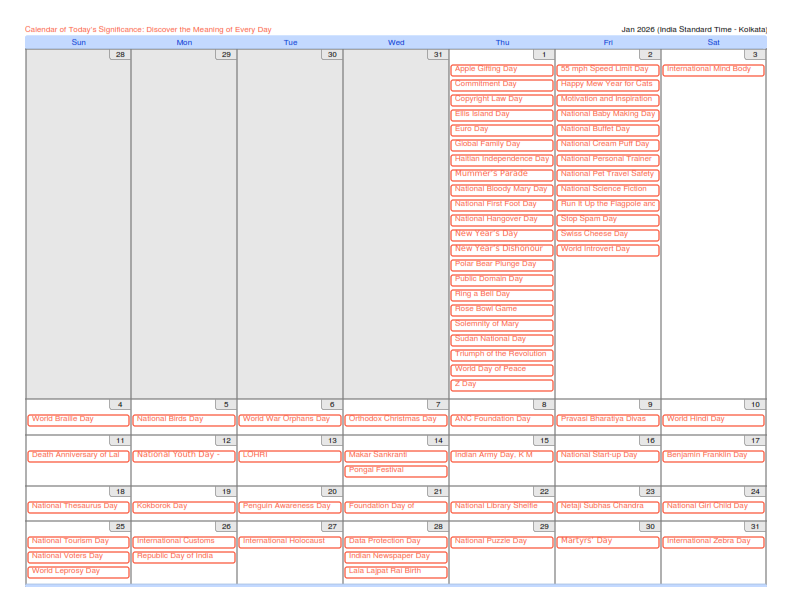Open the Public Domain Day event
Viewport: 792px width, 612px height.
pos(502,280)
